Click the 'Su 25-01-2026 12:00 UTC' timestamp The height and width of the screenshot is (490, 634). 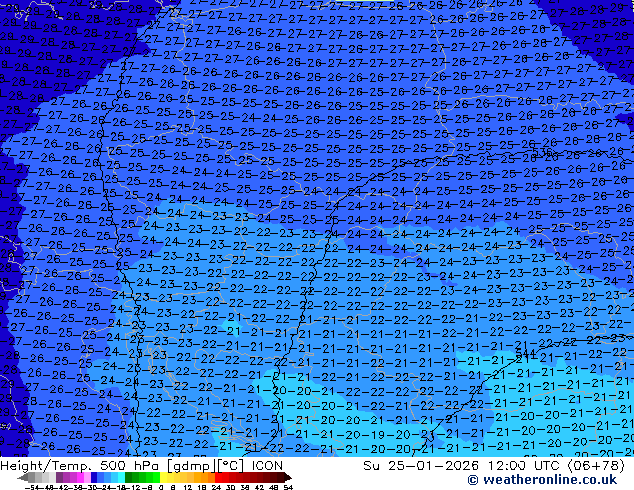463,466
